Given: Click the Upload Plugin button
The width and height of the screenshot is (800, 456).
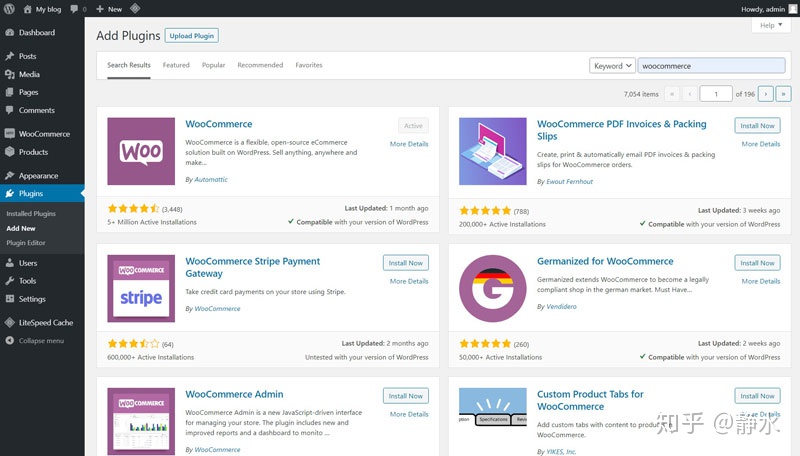Looking at the screenshot, I should click(192, 36).
